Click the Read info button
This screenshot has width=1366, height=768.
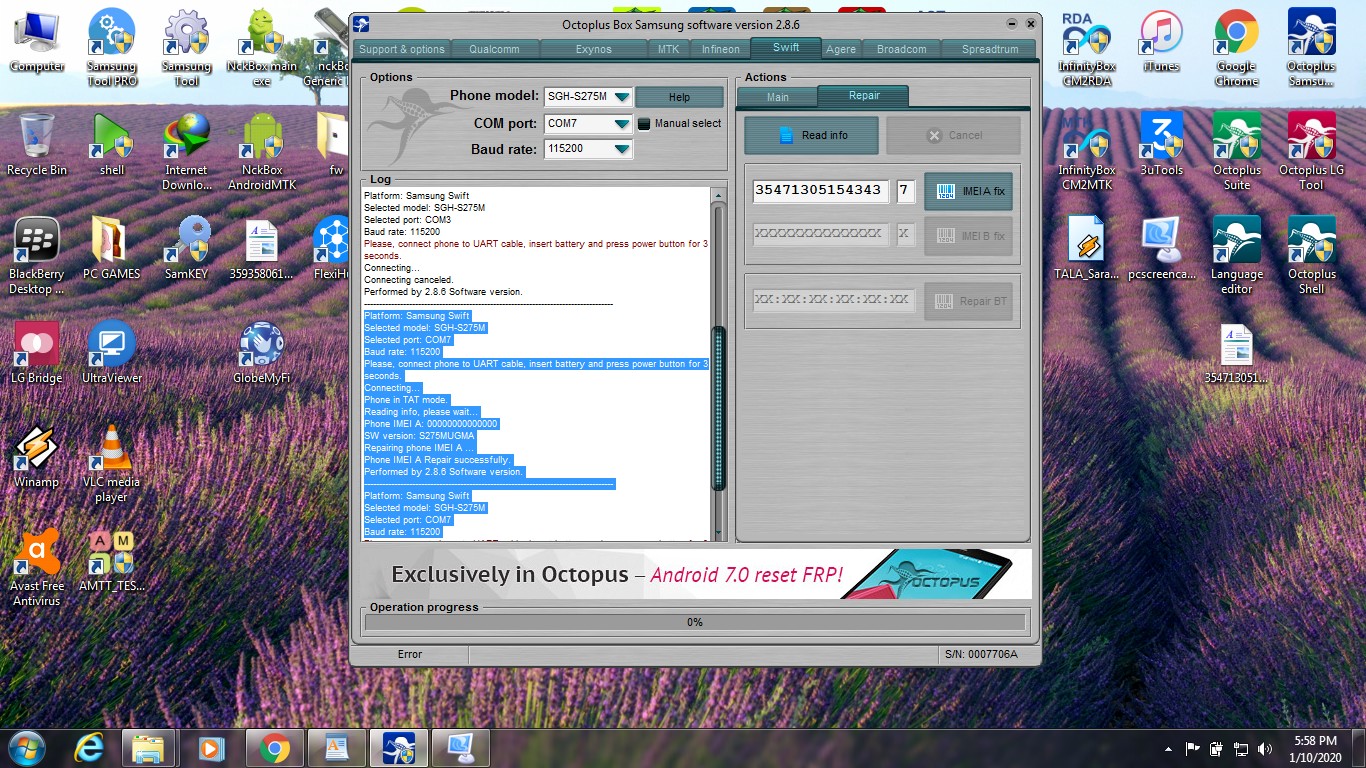click(811, 135)
